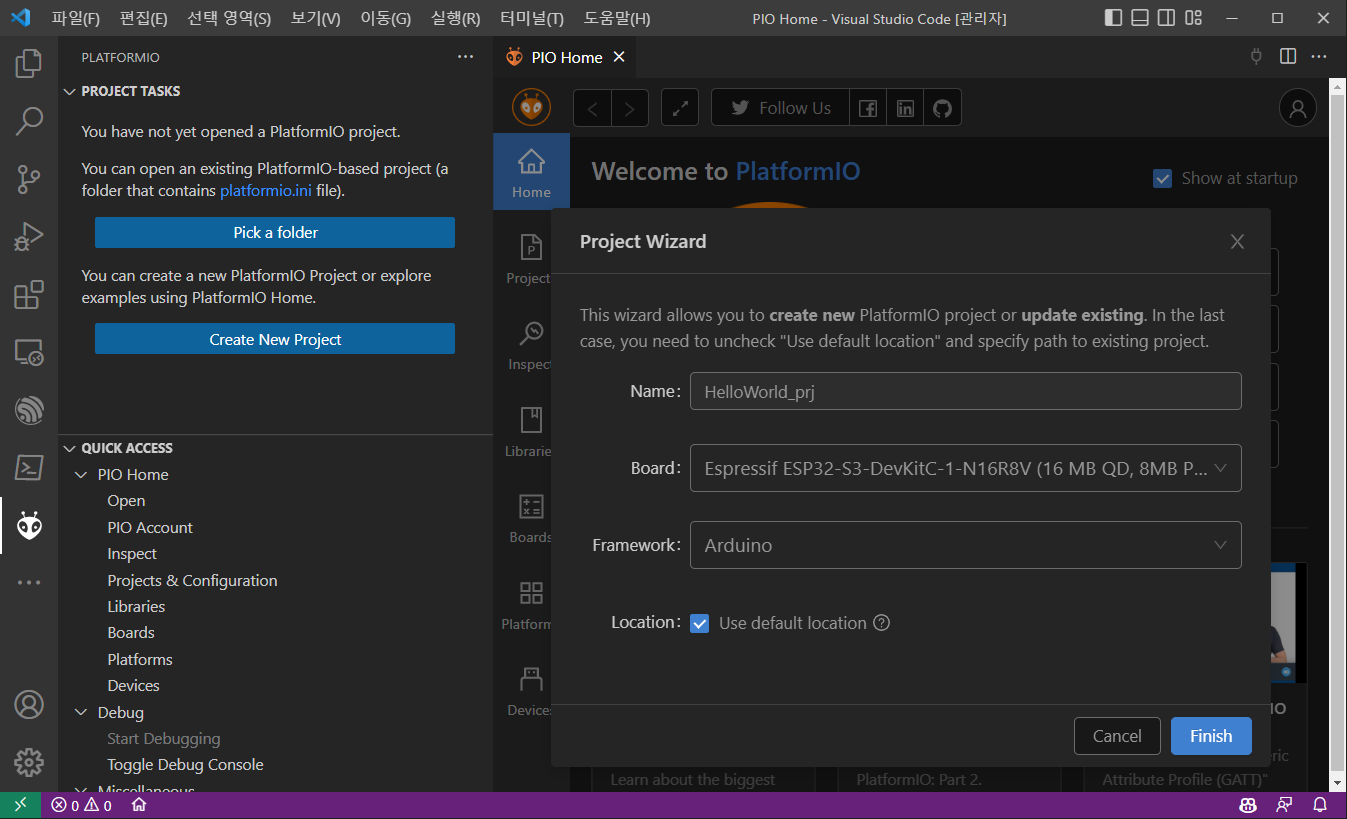Open PLATFORMIO panel more actions ellipsis
The height and width of the screenshot is (819, 1347).
[x=465, y=57]
